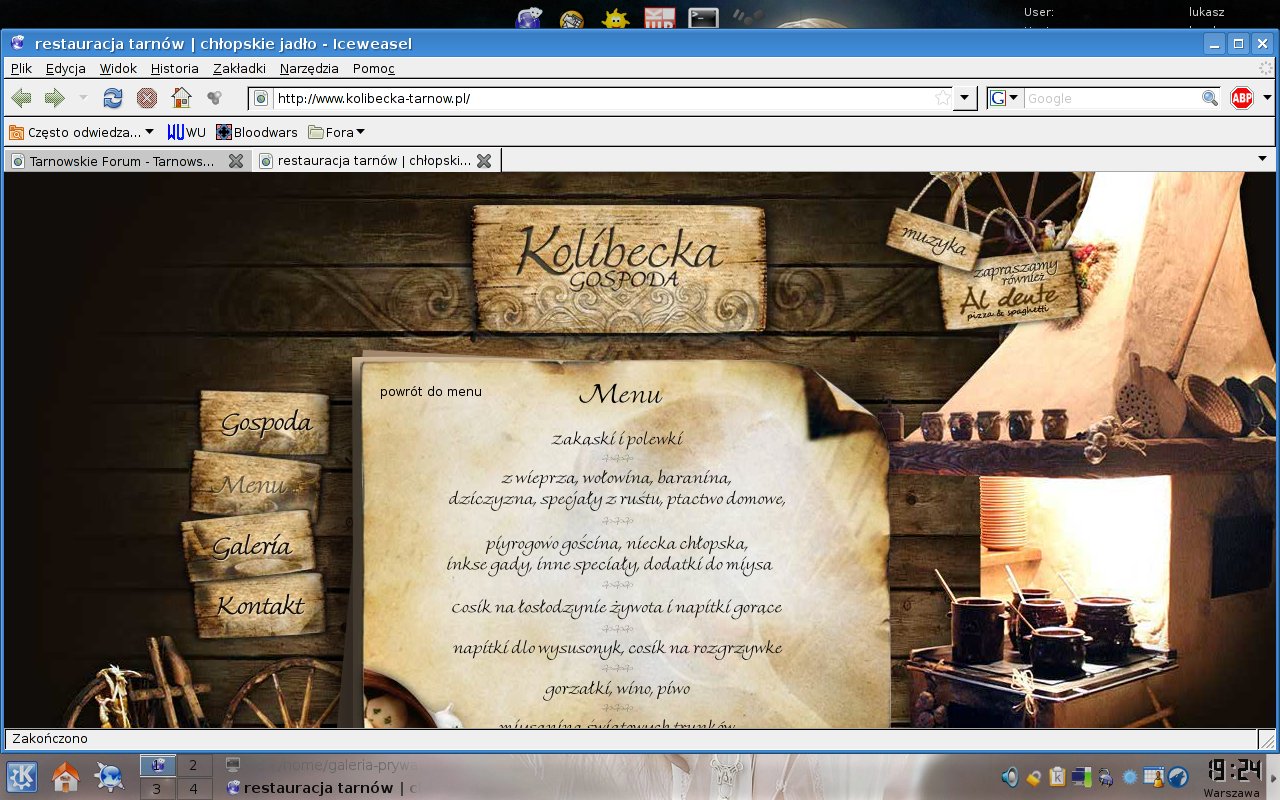
Task: Open the KDE application launcher
Action: [22, 777]
